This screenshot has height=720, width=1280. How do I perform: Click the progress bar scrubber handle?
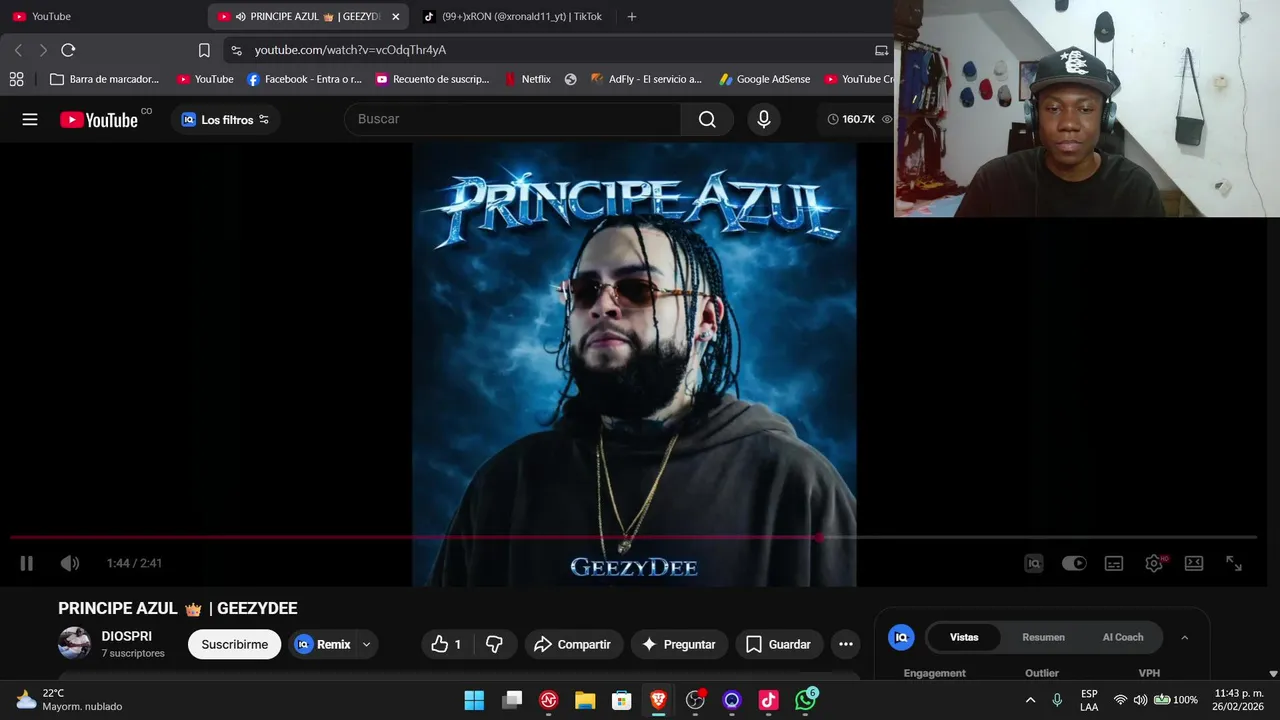(x=820, y=538)
